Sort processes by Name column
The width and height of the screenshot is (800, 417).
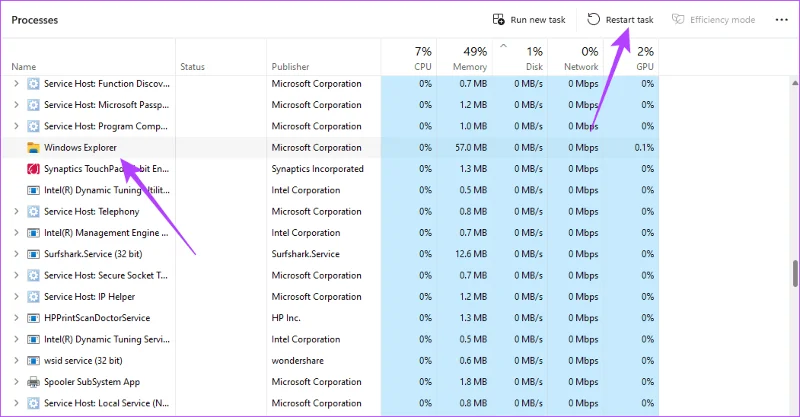point(23,67)
